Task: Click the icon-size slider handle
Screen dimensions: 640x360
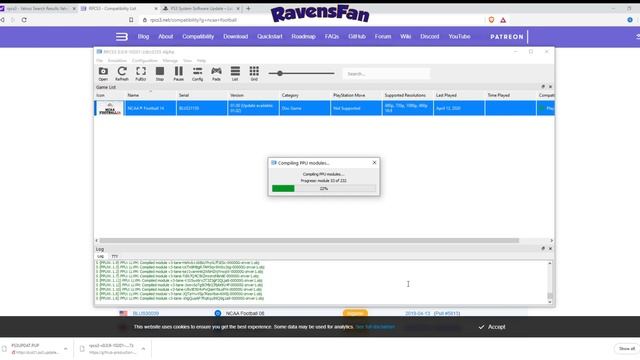Action: point(280,73)
